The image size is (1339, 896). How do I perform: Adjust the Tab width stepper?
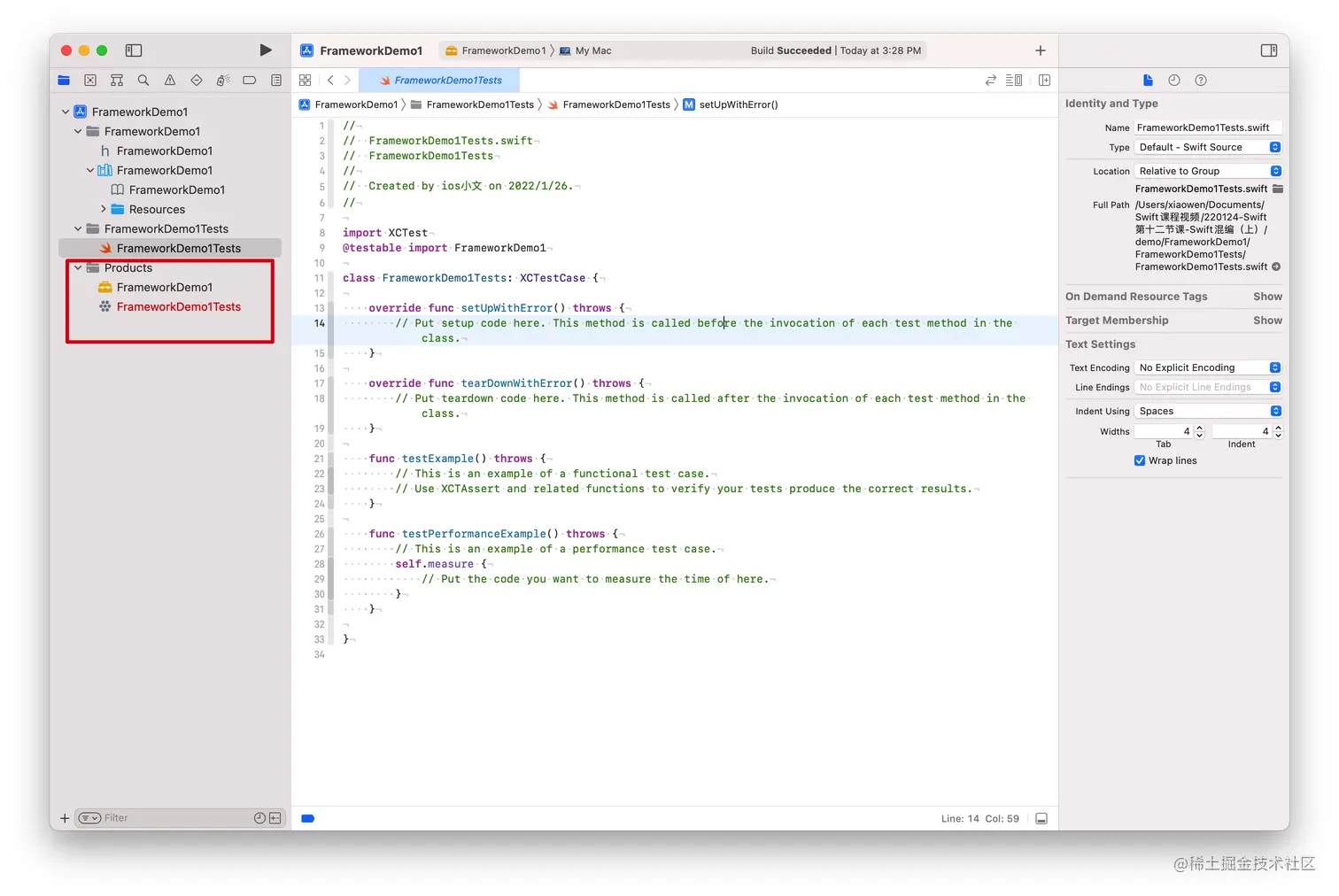1199,431
